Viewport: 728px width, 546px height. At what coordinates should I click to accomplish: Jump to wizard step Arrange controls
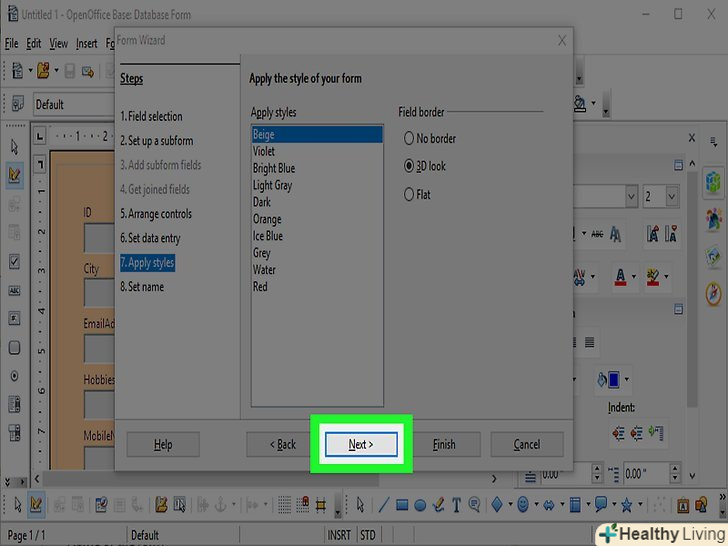pos(155,214)
